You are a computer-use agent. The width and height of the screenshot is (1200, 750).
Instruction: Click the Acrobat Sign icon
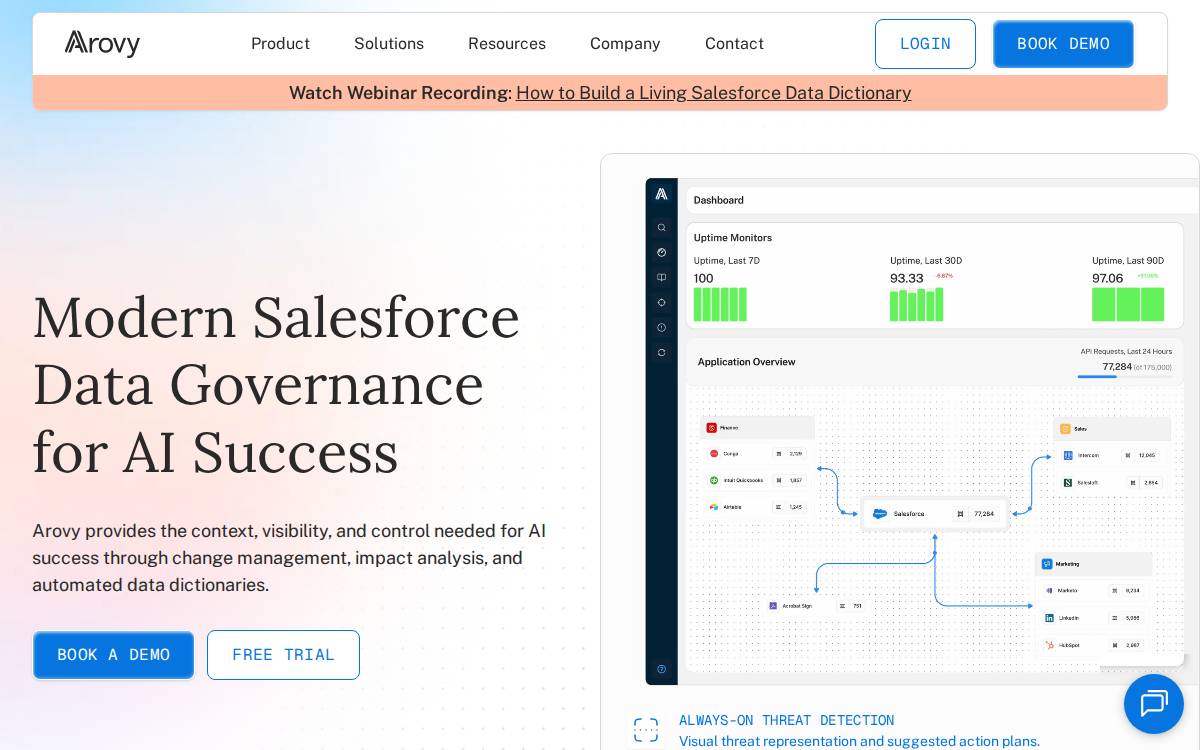point(773,606)
